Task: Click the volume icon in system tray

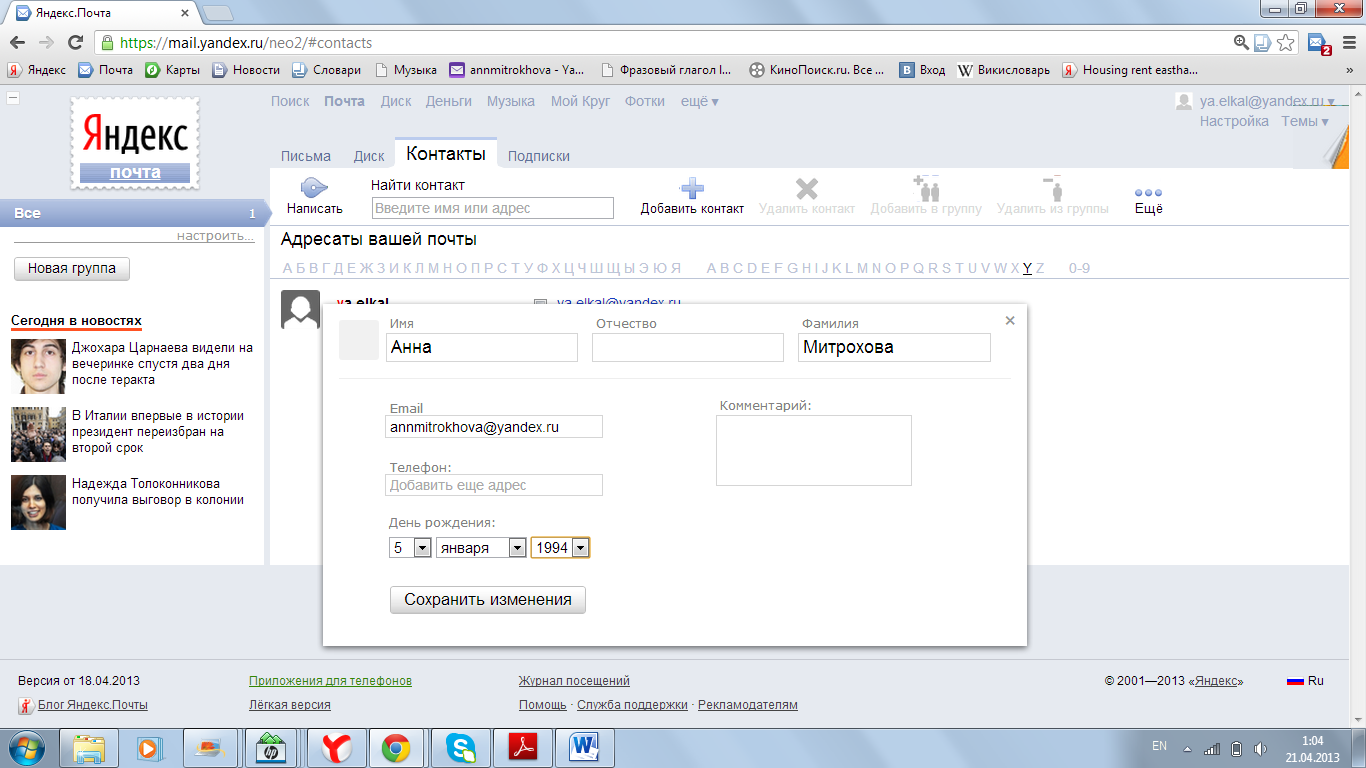Action: (1262, 748)
